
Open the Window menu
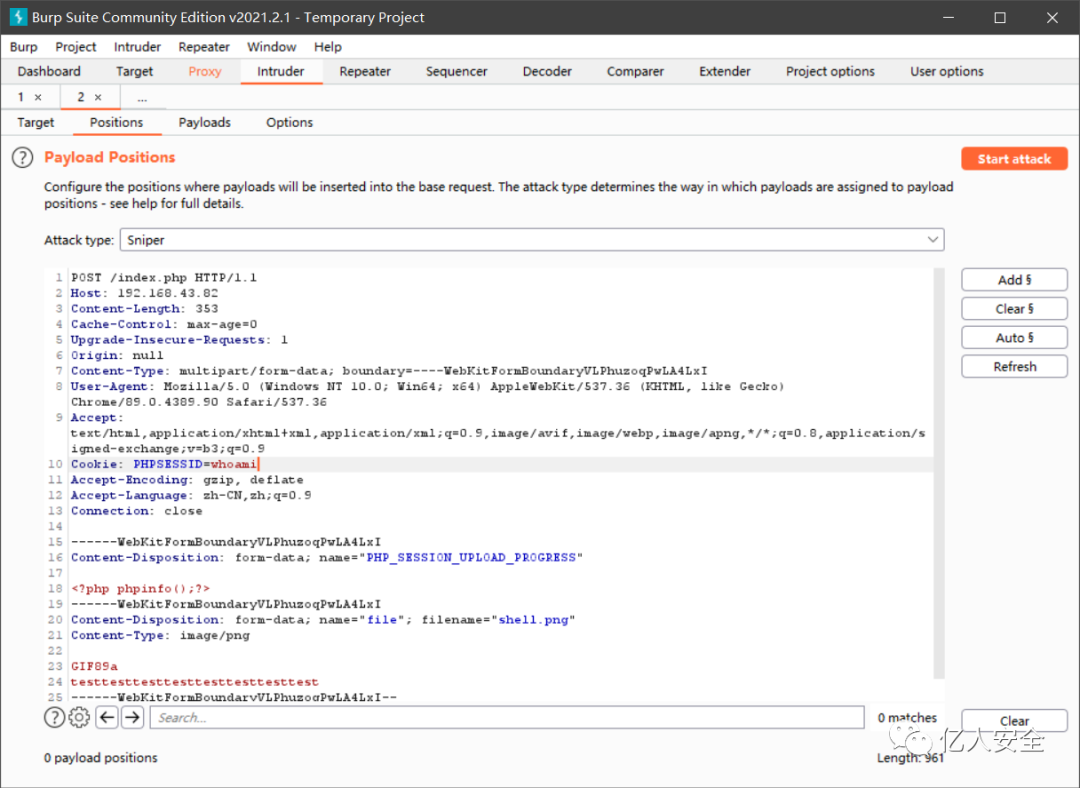(x=271, y=47)
